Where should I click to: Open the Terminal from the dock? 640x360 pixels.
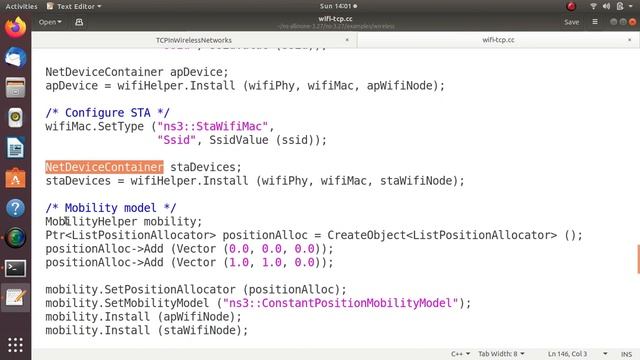pyautogui.click(x=16, y=268)
